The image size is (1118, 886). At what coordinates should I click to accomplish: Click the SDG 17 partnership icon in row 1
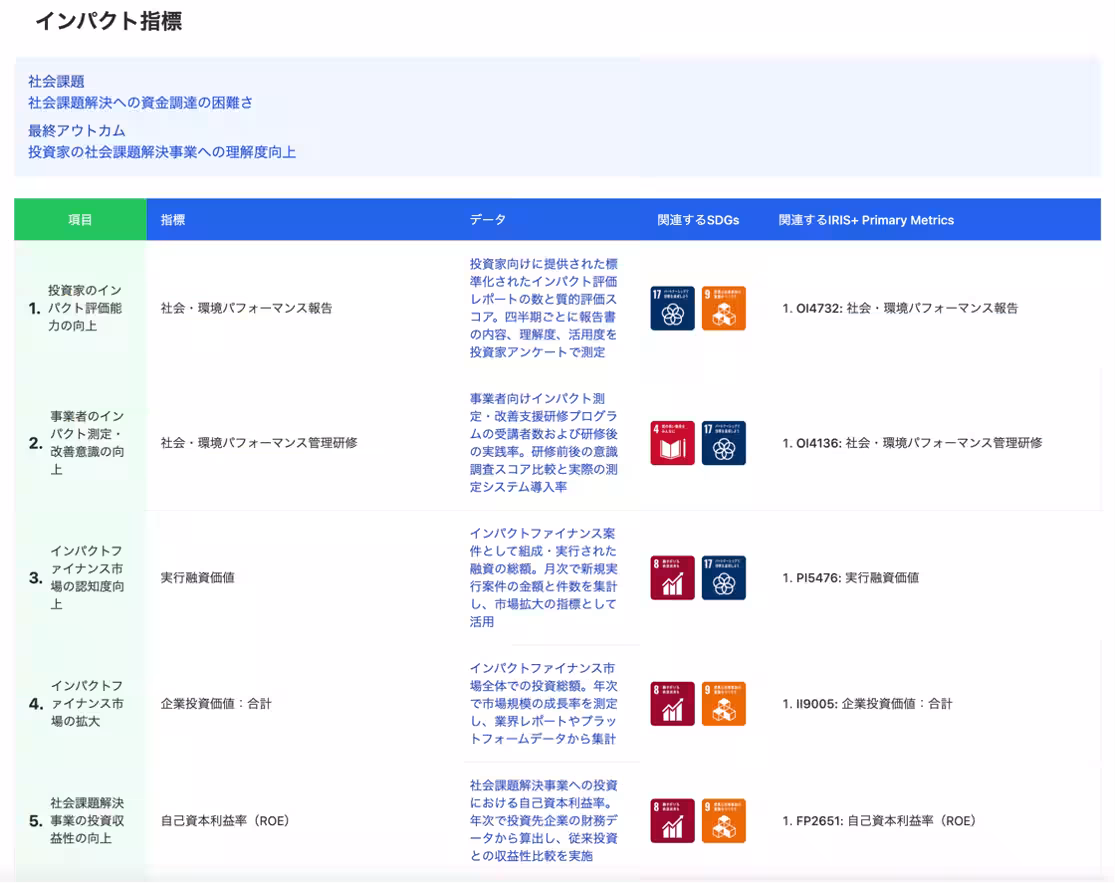672,309
